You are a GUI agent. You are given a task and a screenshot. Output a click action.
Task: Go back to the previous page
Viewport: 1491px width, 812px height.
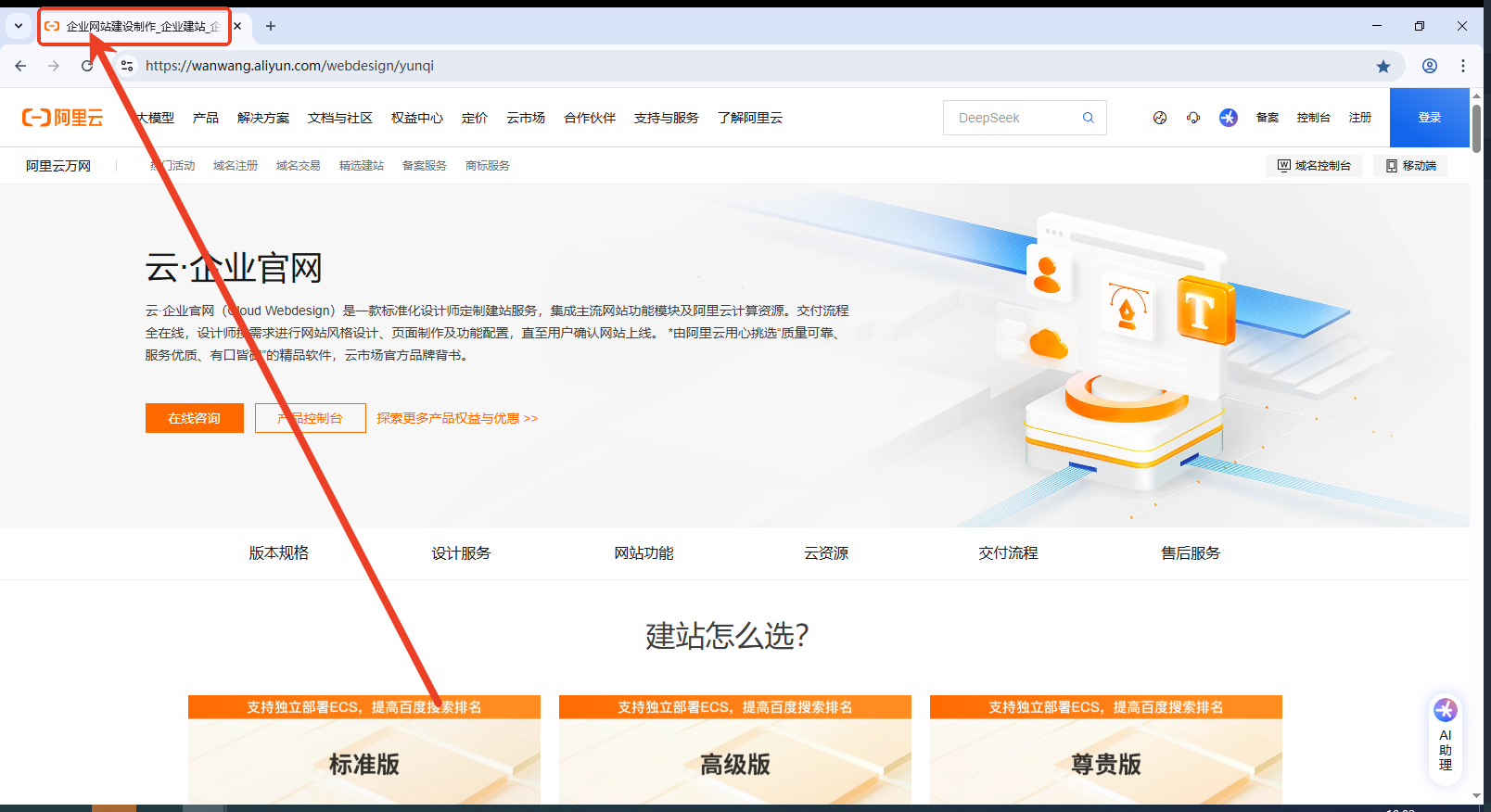[x=20, y=66]
